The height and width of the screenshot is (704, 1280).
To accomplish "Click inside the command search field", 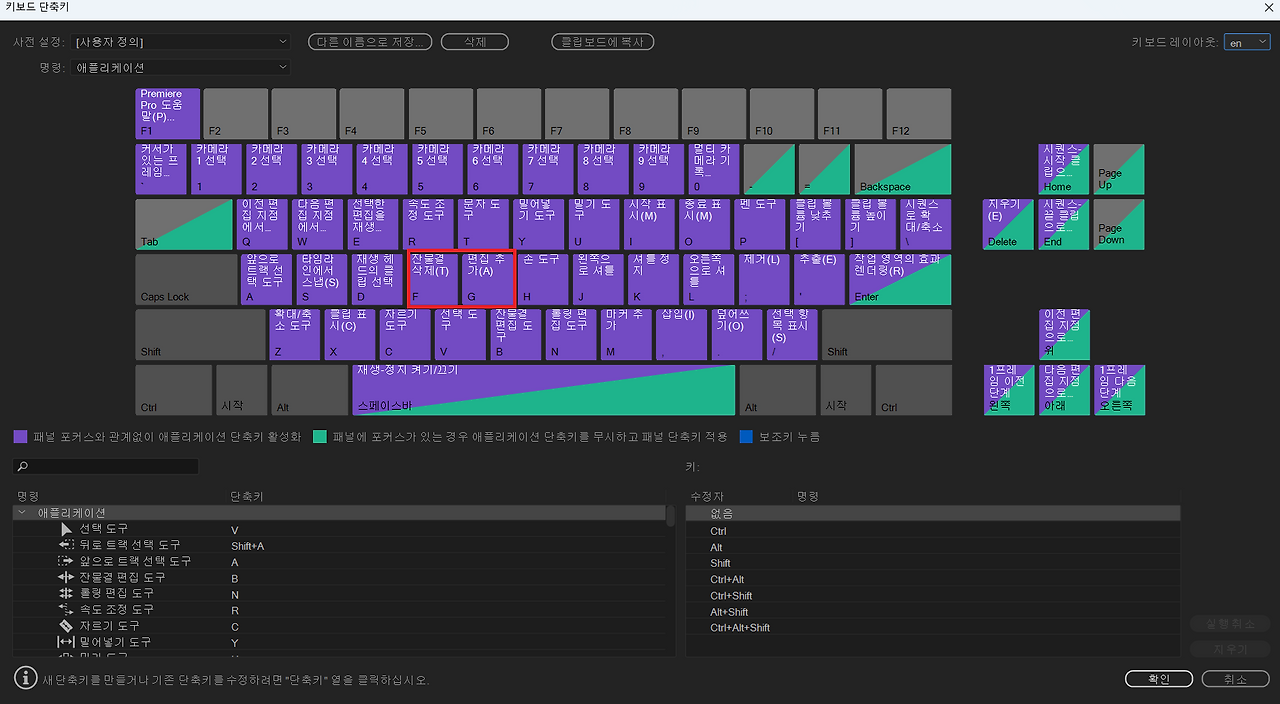I will coord(106,466).
